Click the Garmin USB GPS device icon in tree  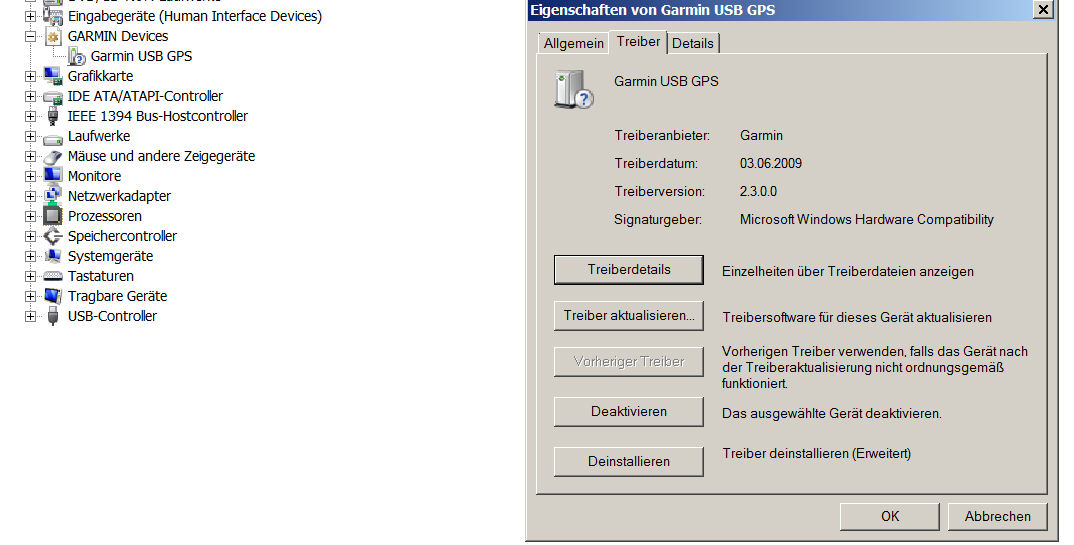(x=77, y=56)
